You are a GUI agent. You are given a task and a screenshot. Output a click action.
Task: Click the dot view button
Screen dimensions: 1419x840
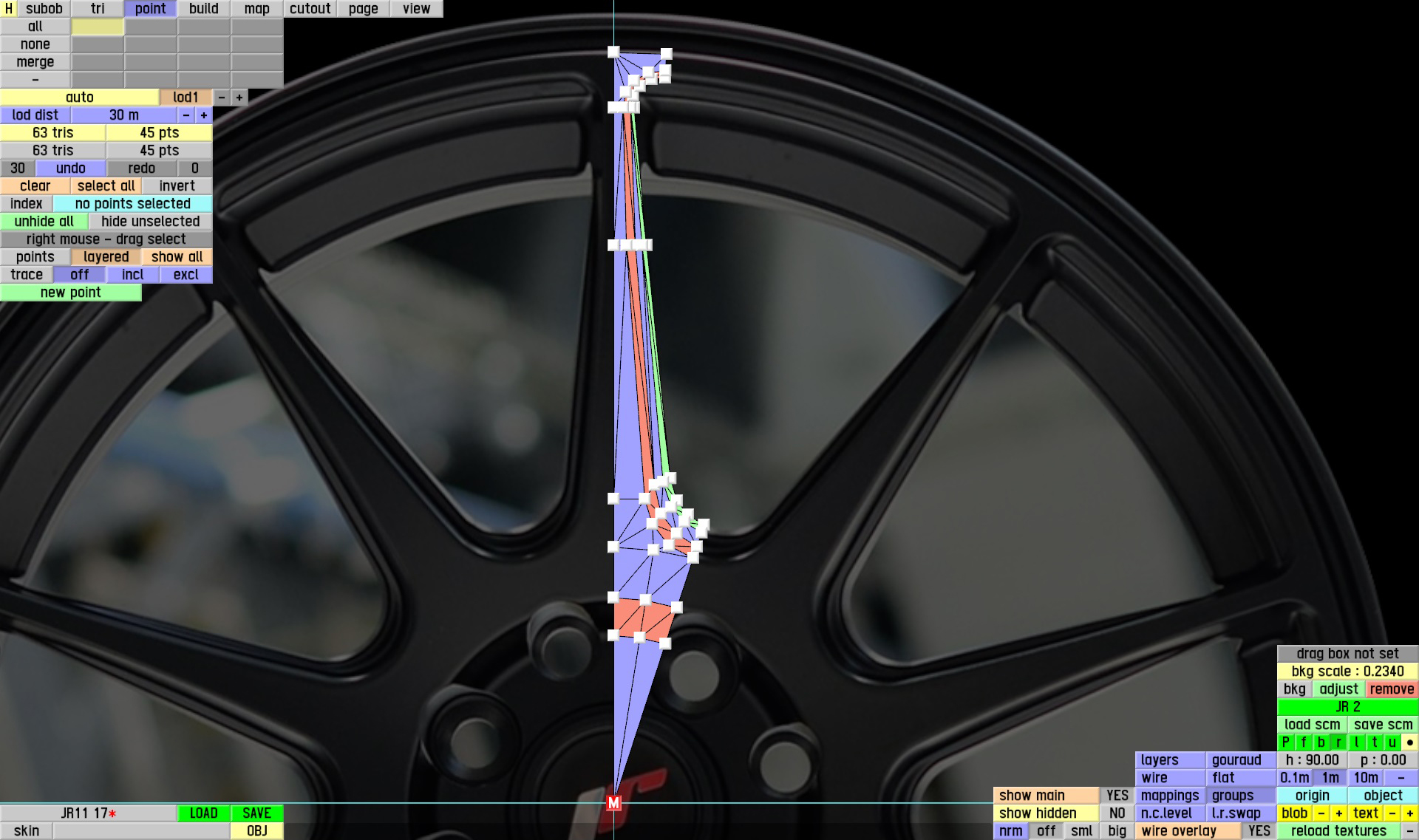[1409, 742]
